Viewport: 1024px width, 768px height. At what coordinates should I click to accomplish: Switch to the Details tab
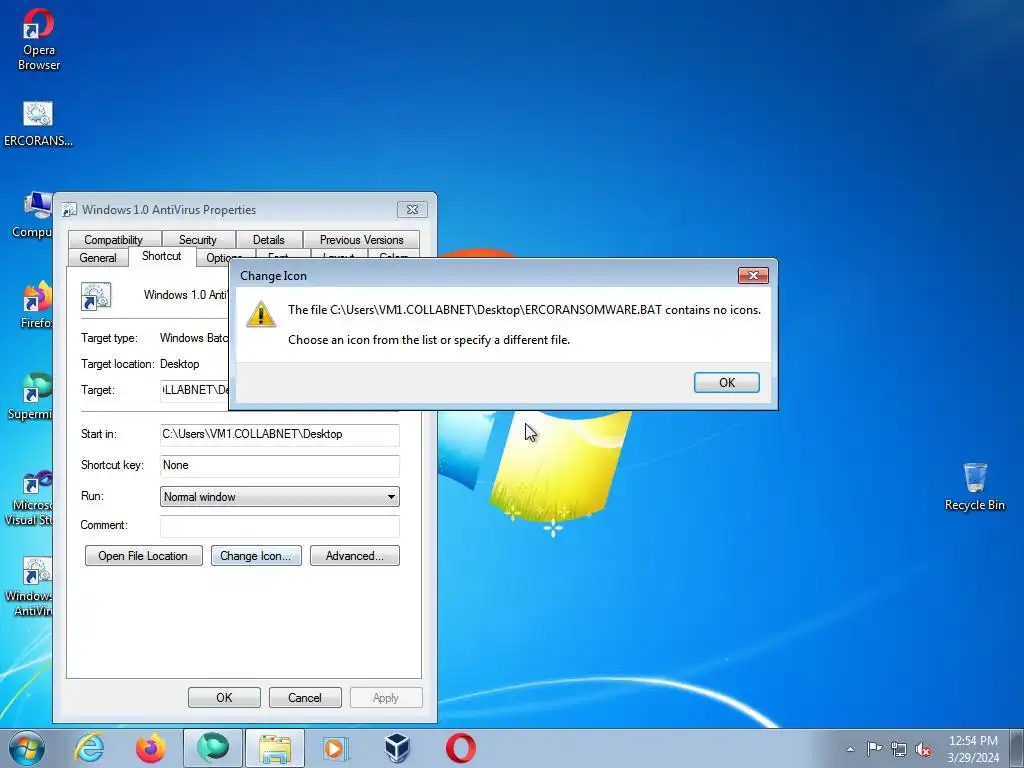[268, 240]
